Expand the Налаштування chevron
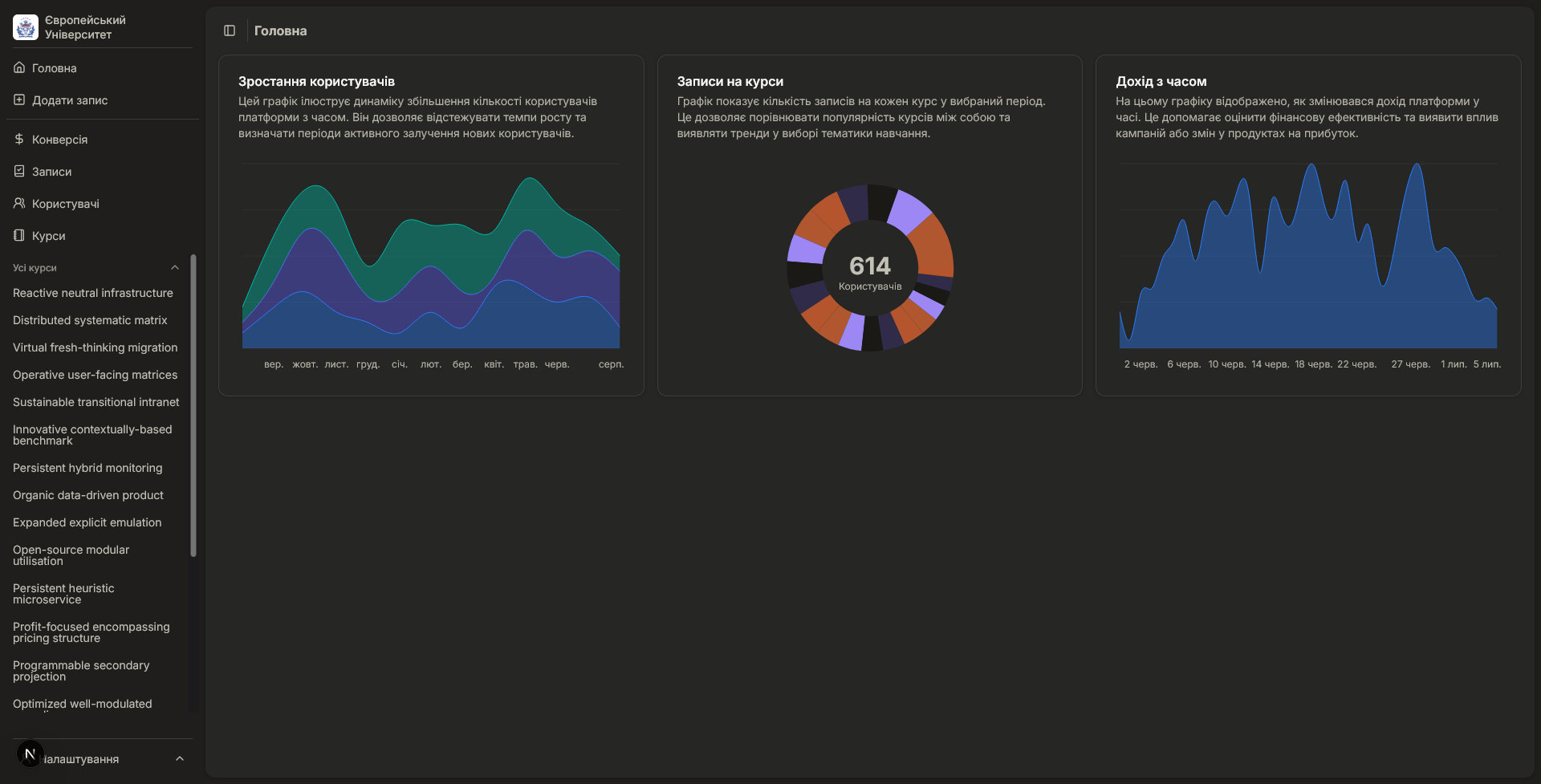The width and height of the screenshot is (1541, 784). click(180, 759)
